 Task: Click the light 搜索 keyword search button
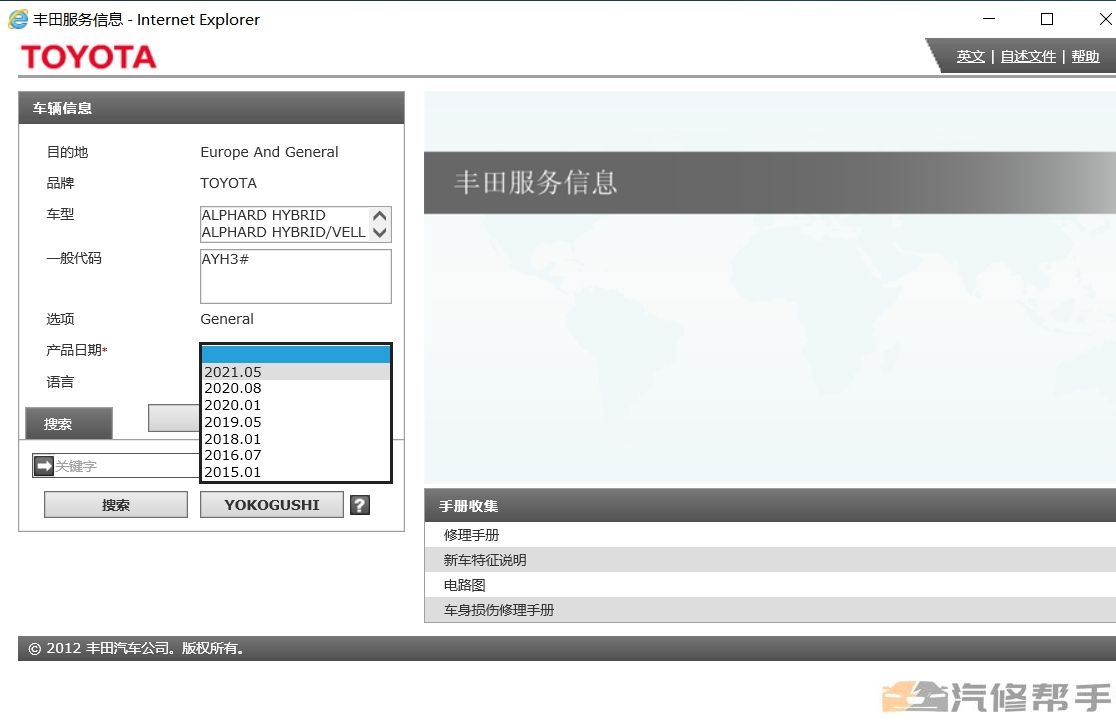point(115,505)
